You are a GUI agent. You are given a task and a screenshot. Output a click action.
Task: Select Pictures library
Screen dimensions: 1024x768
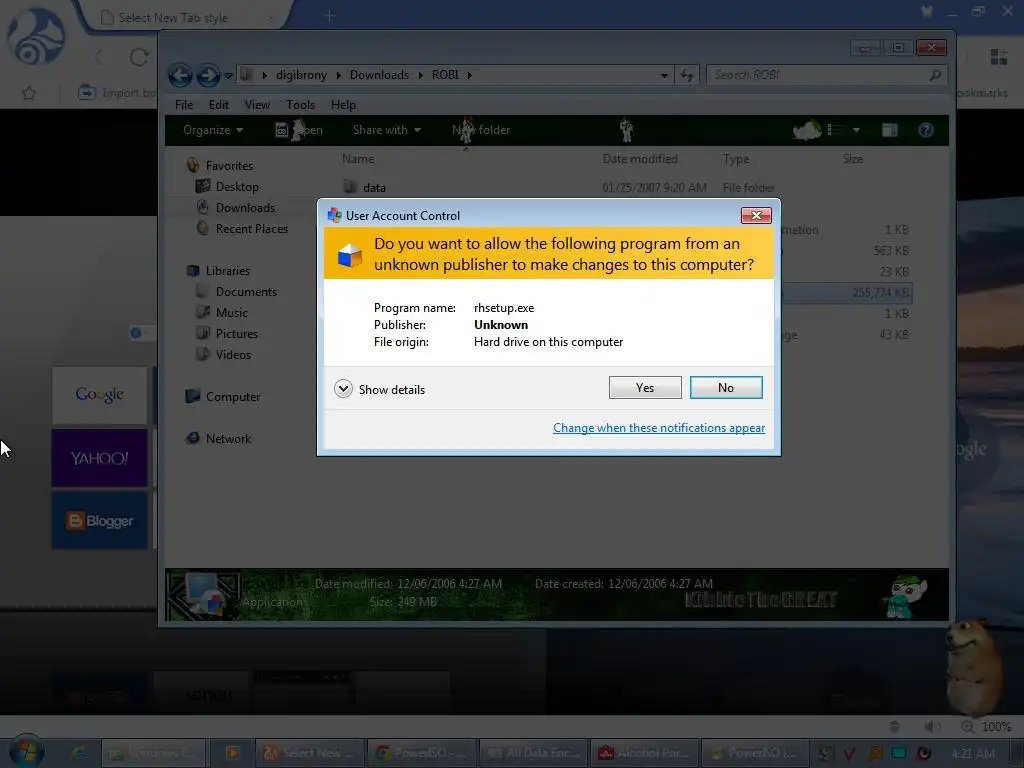[227, 334]
